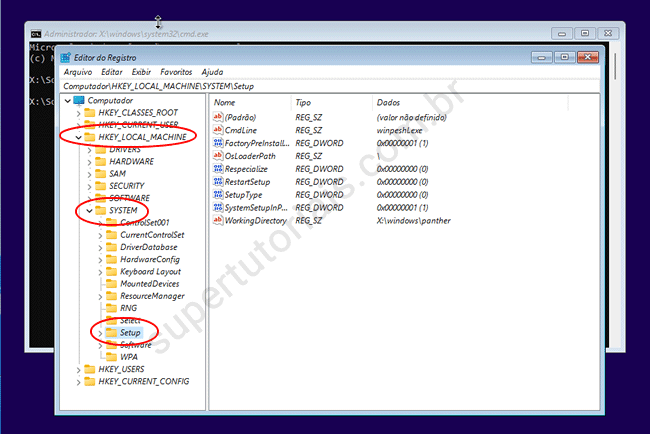Collapse the SYSTEM key arrow
This screenshot has height=434, width=650.
coord(89,210)
